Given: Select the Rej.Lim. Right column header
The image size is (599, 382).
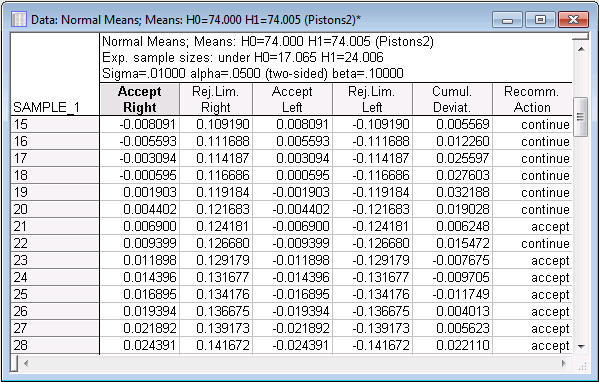Looking at the screenshot, I should coord(216,99).
